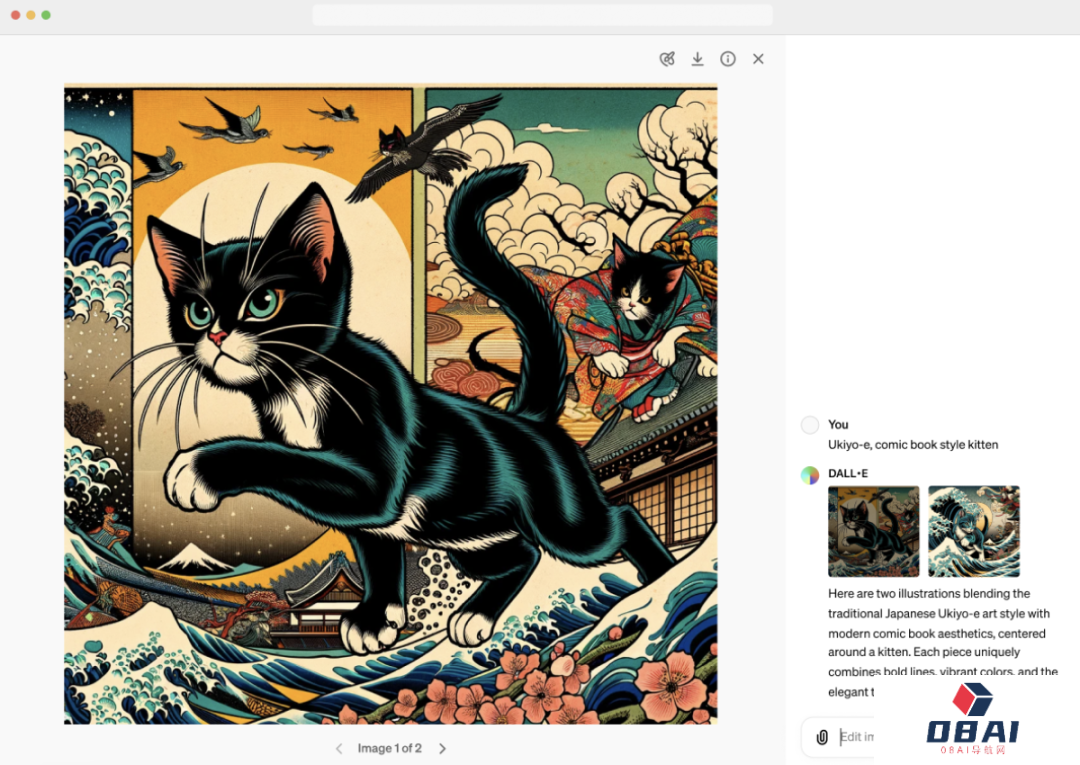Open the image info icon

tap(727, 59)
